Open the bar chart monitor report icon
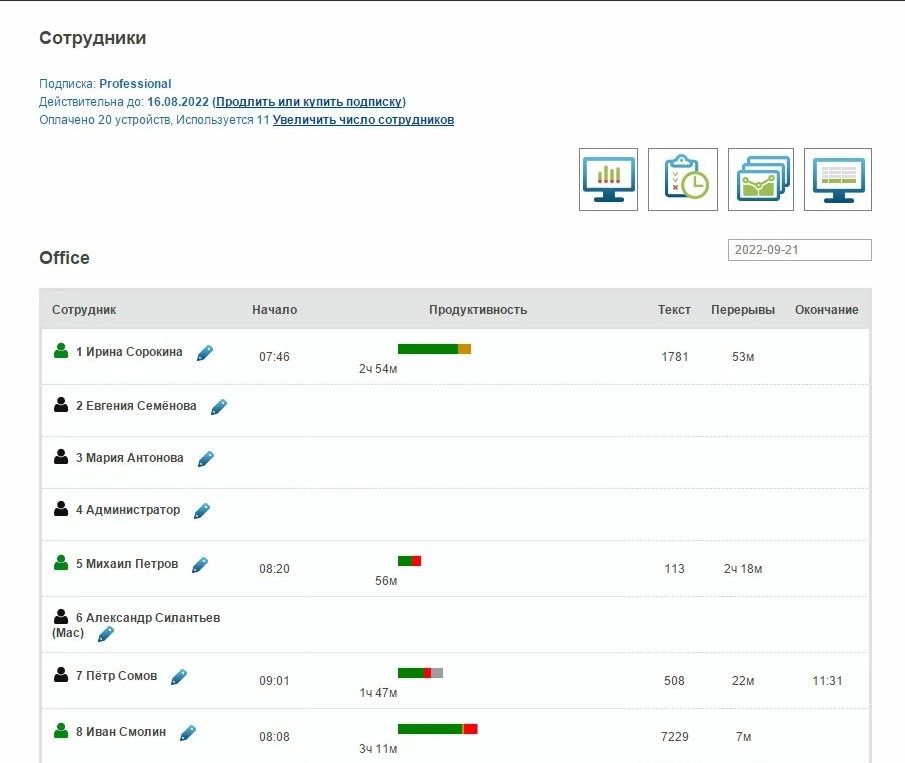Viewport: 905px width, 763px height. tap(608, 180)
